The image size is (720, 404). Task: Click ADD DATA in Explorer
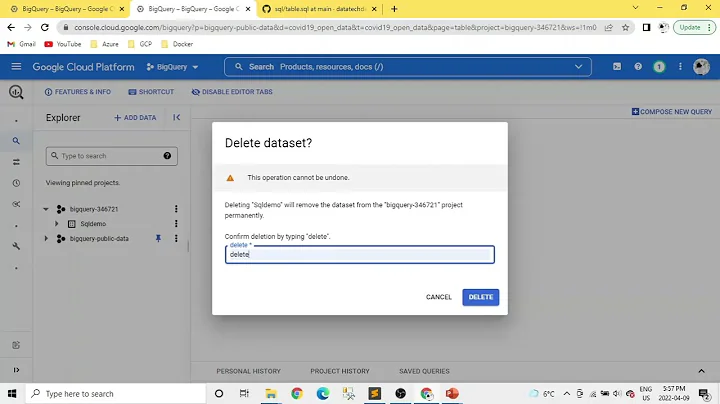click(135, 118)
